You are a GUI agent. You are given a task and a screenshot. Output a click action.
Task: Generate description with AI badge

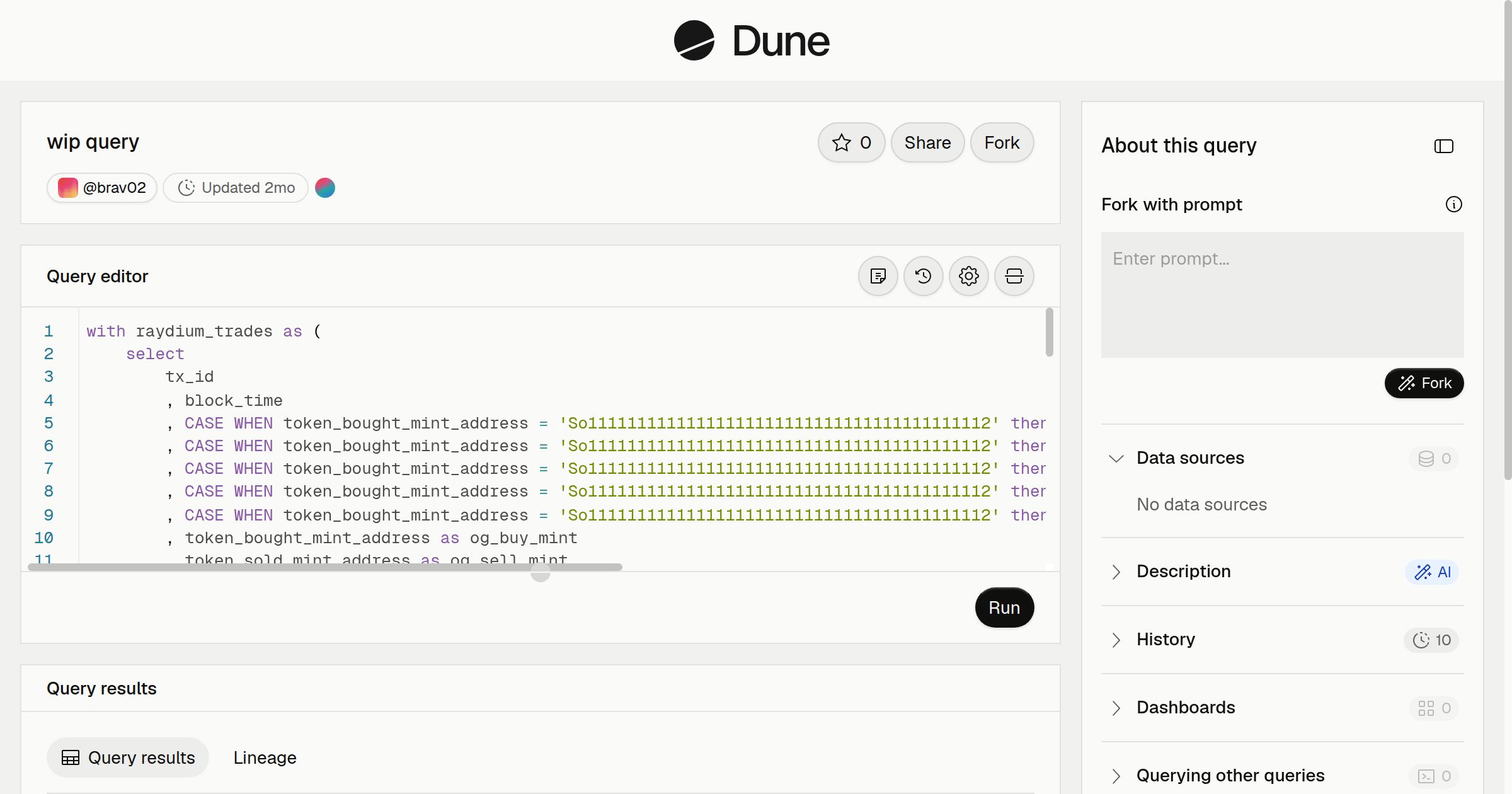1432,572
